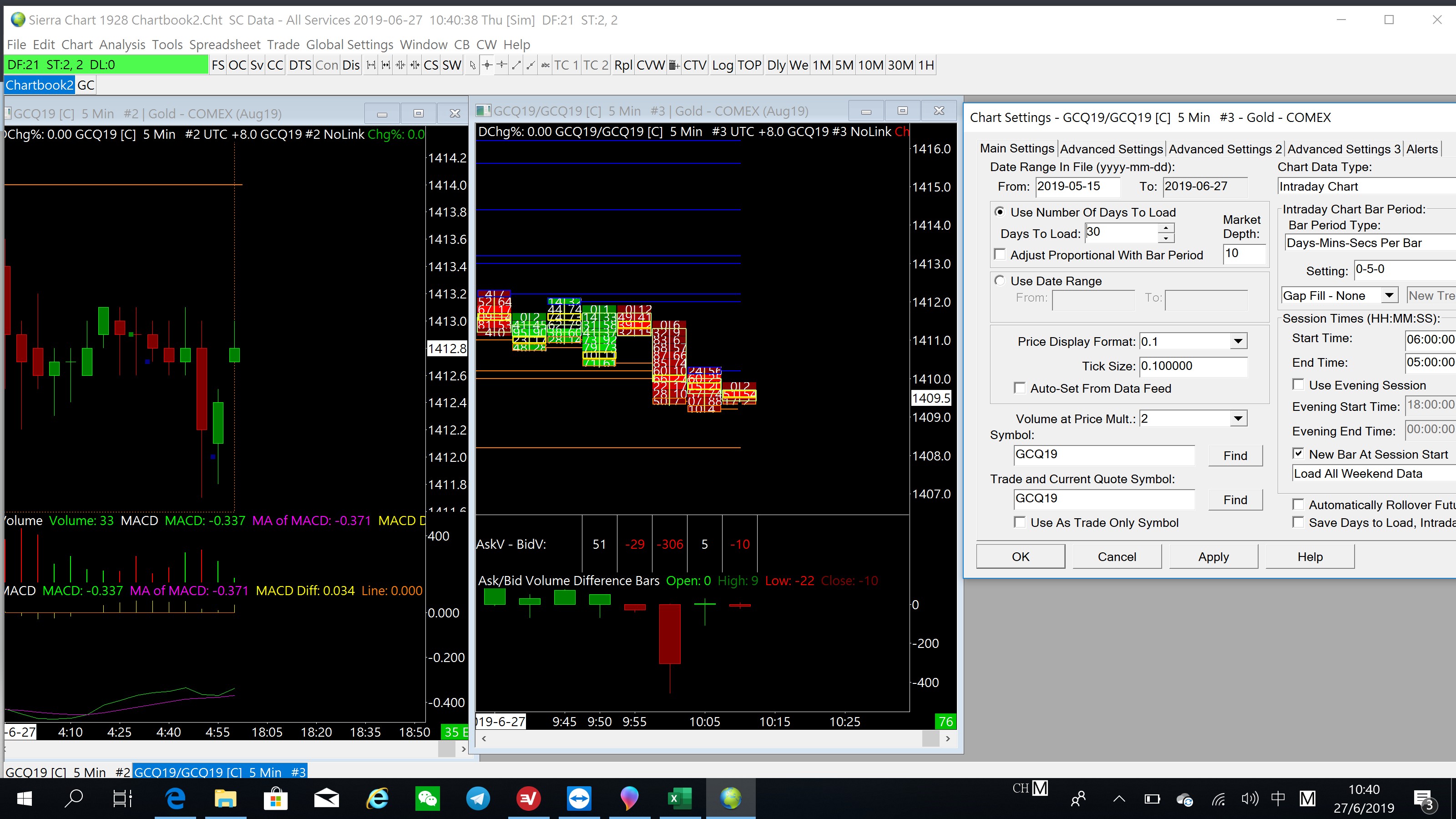This screenshot has height=819, width=1456.
Task: Click the Days To Load up stepper
Action: click(1165, 228)
